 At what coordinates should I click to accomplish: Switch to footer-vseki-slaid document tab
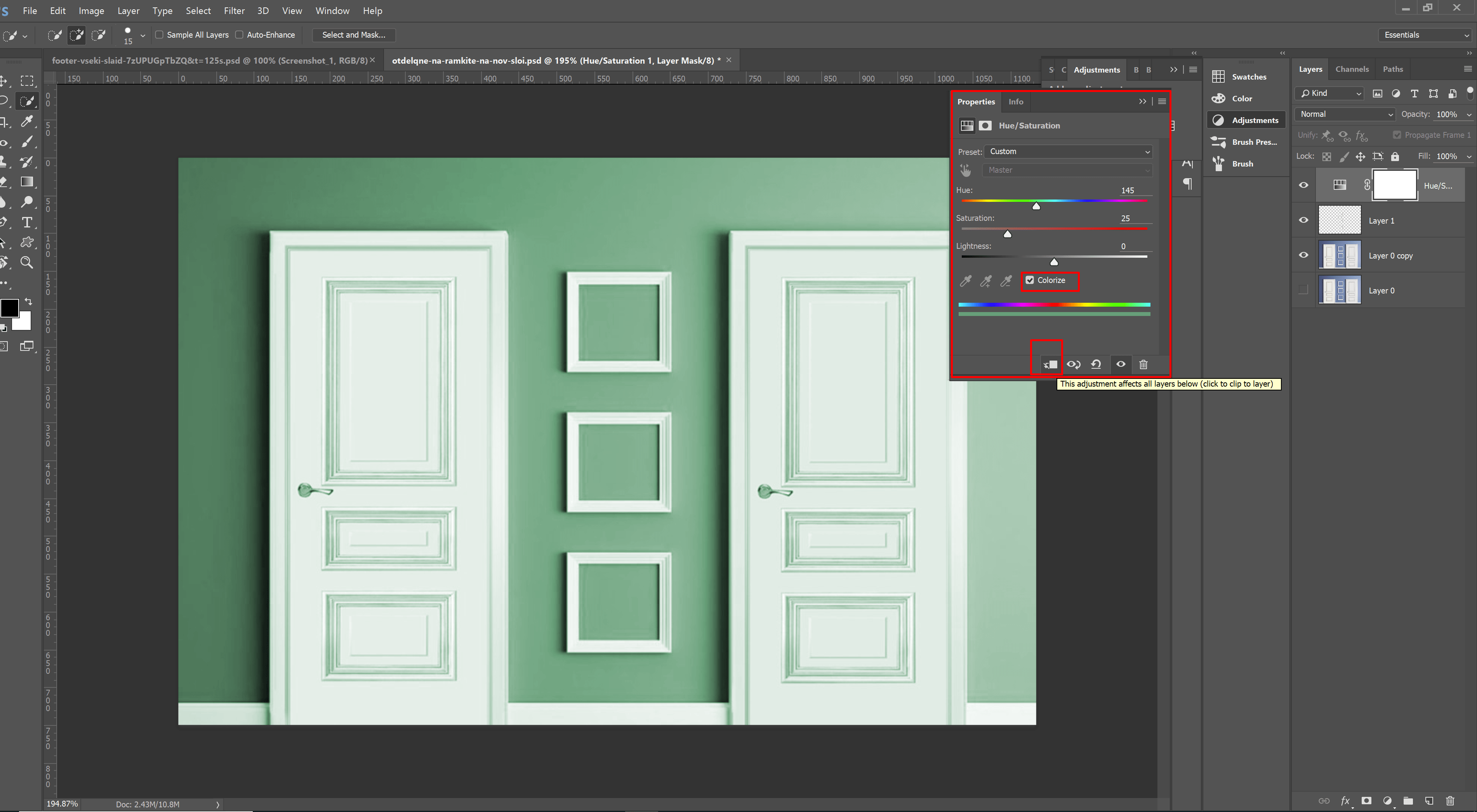click(x=209, y=61)
